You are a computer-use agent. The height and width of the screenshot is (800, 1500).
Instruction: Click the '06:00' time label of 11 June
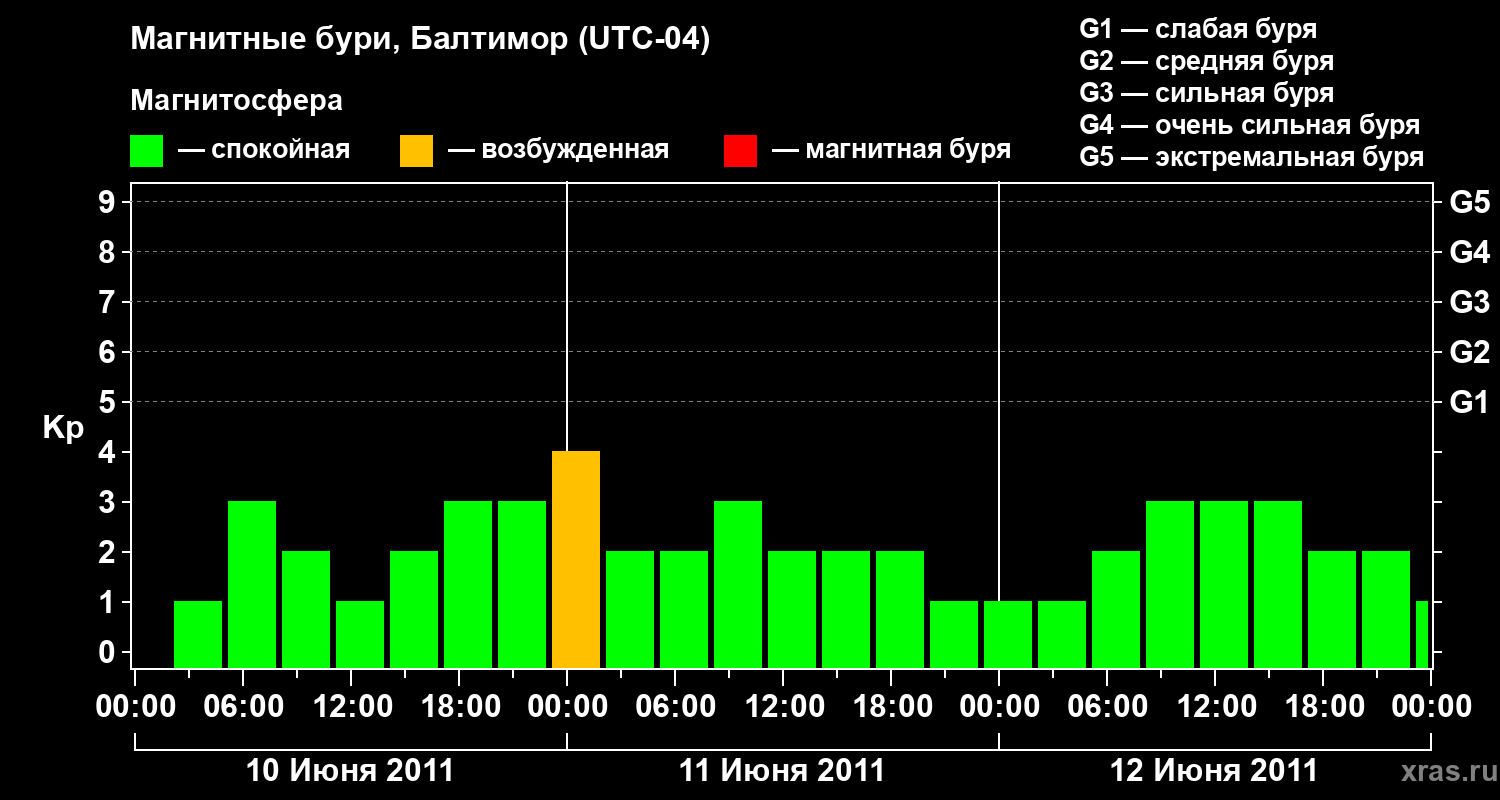[675, 707]
